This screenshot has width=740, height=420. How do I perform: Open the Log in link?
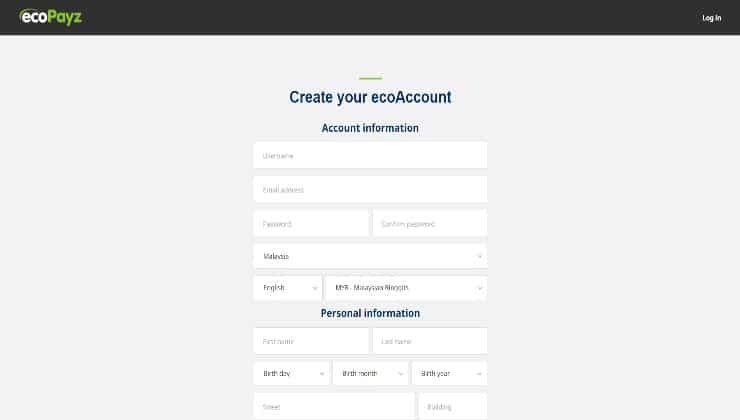(x=711, y=18)
